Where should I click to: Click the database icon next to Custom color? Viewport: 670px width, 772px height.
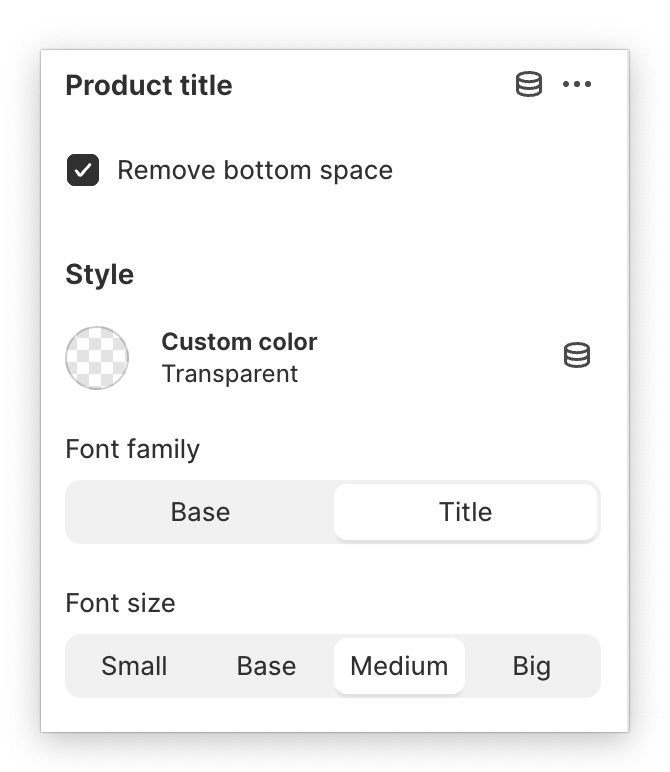pos(577,355)
